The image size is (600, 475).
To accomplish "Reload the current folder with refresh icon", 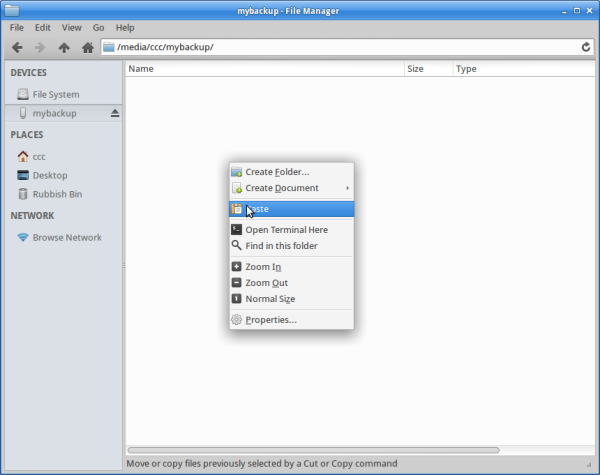I will pos(586,47).
